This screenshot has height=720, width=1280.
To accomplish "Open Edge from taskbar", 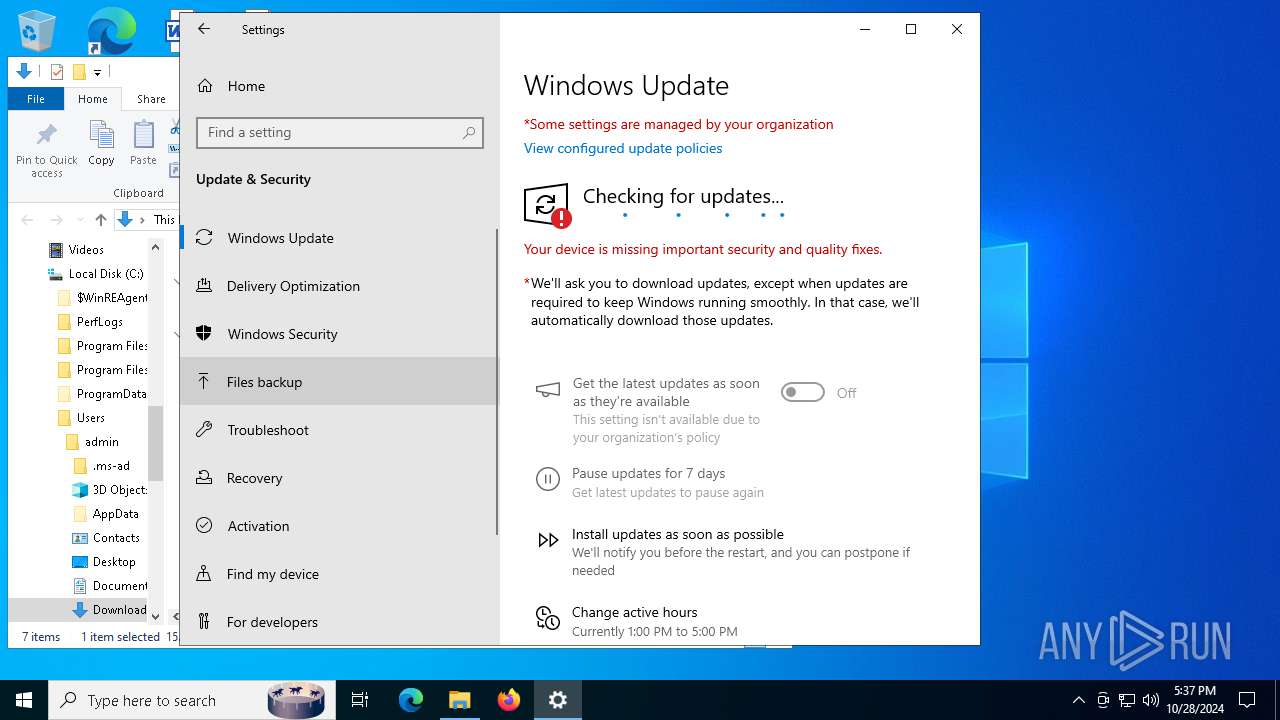I will click(411, 700).
